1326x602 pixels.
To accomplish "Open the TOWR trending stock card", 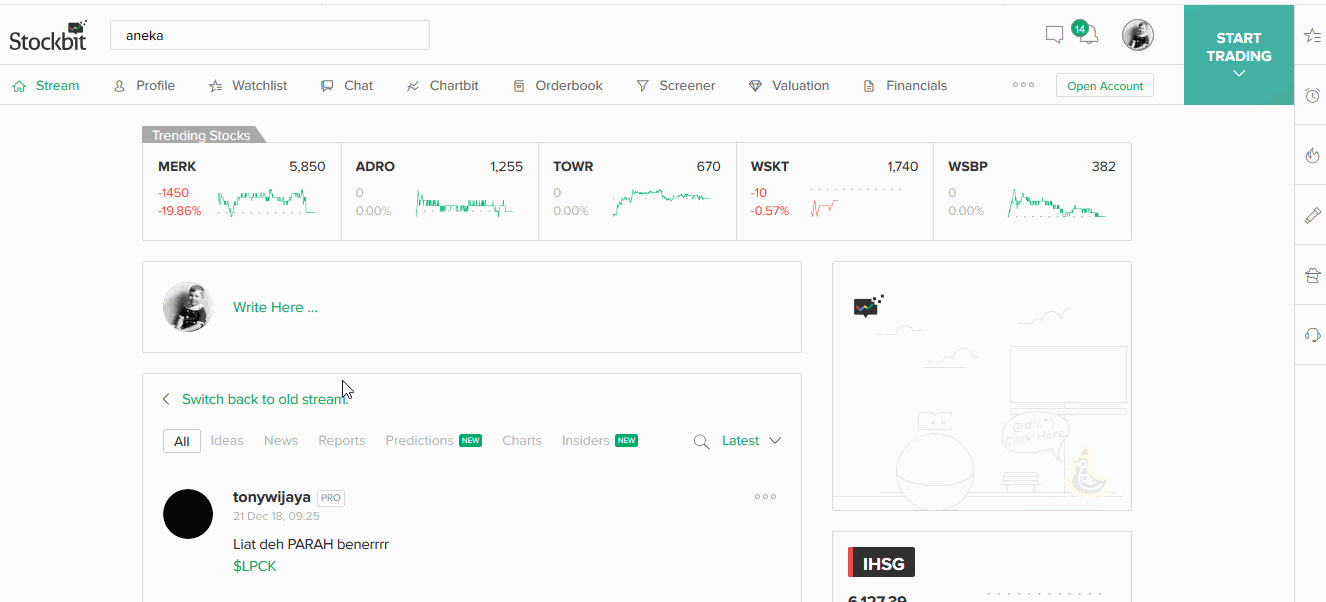I will click(637, 191).
